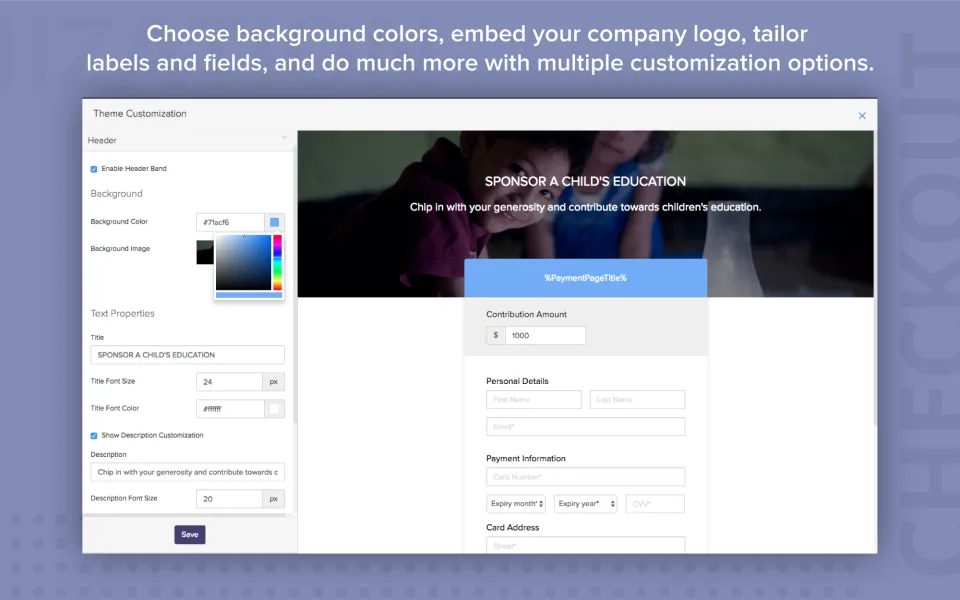Open the Expiry year dropdown
The image size is (960, 600).
586,504
